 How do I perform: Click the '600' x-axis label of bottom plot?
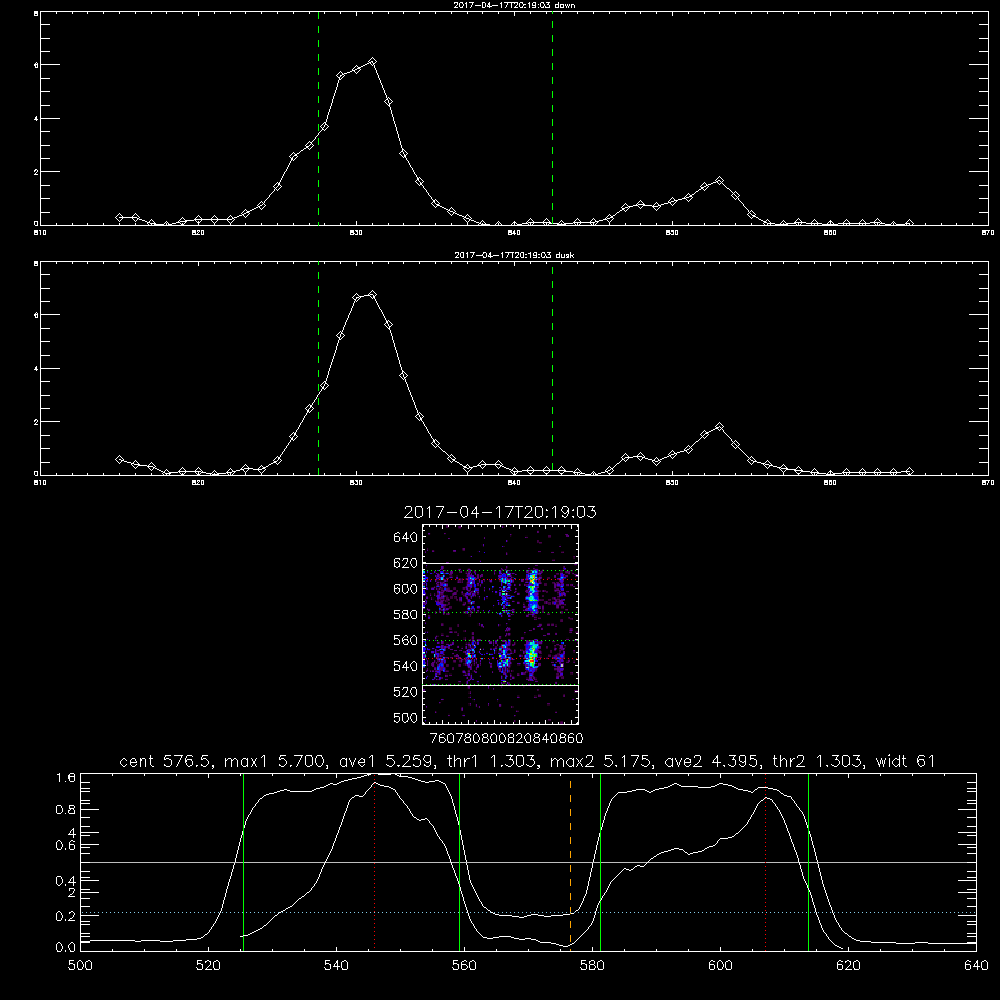coord(720,966)
